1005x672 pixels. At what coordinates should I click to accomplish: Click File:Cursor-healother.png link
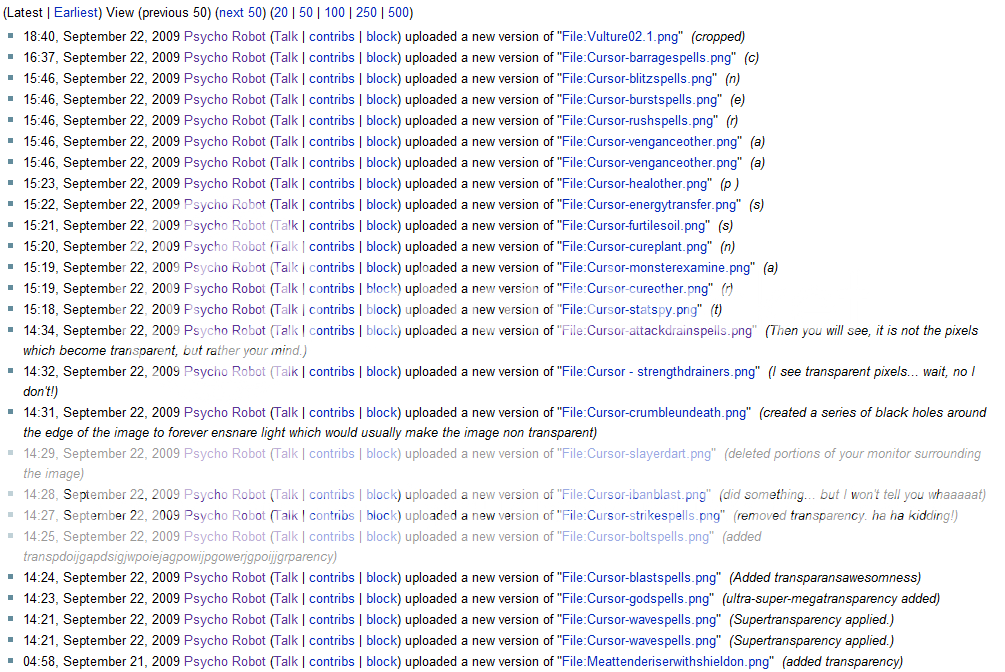635,183
